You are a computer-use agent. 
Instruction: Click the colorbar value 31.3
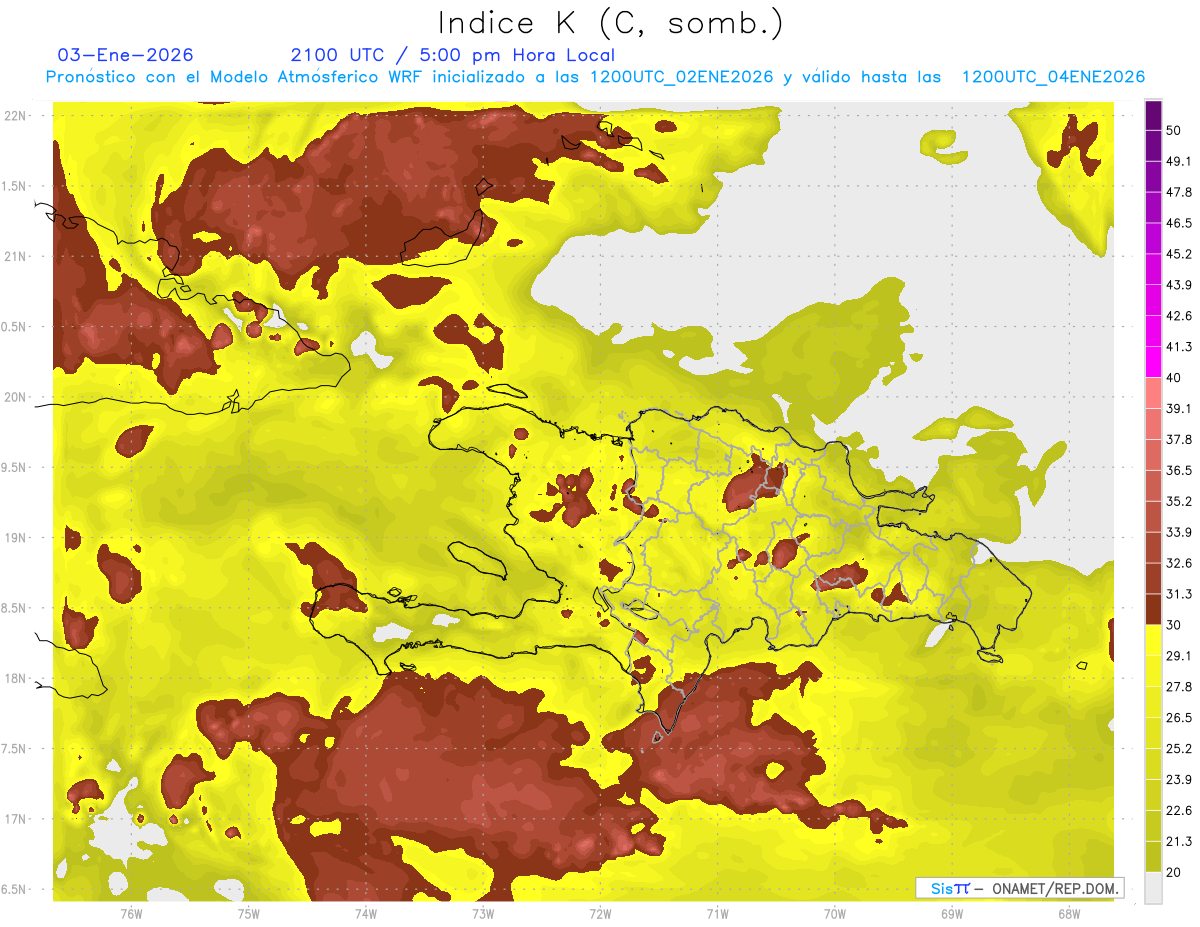coord(1180,594)
